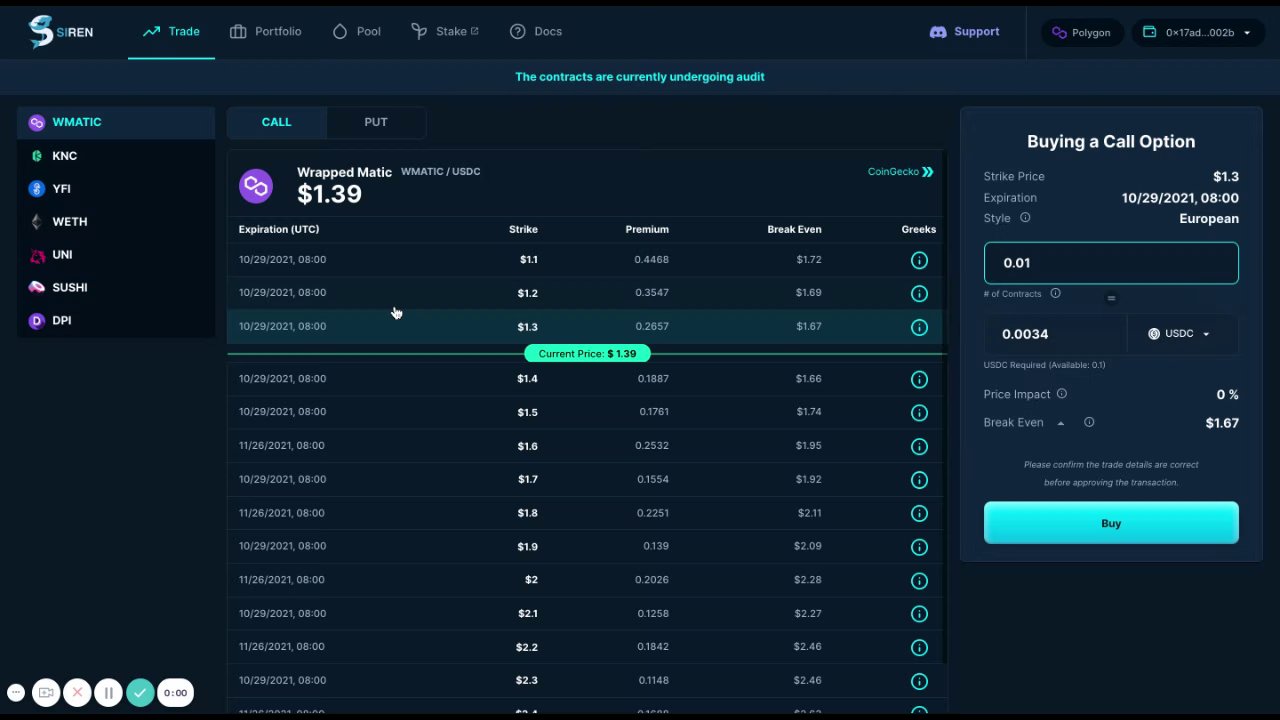
Task: Click the Break Even column header
Action: (795, 230)
